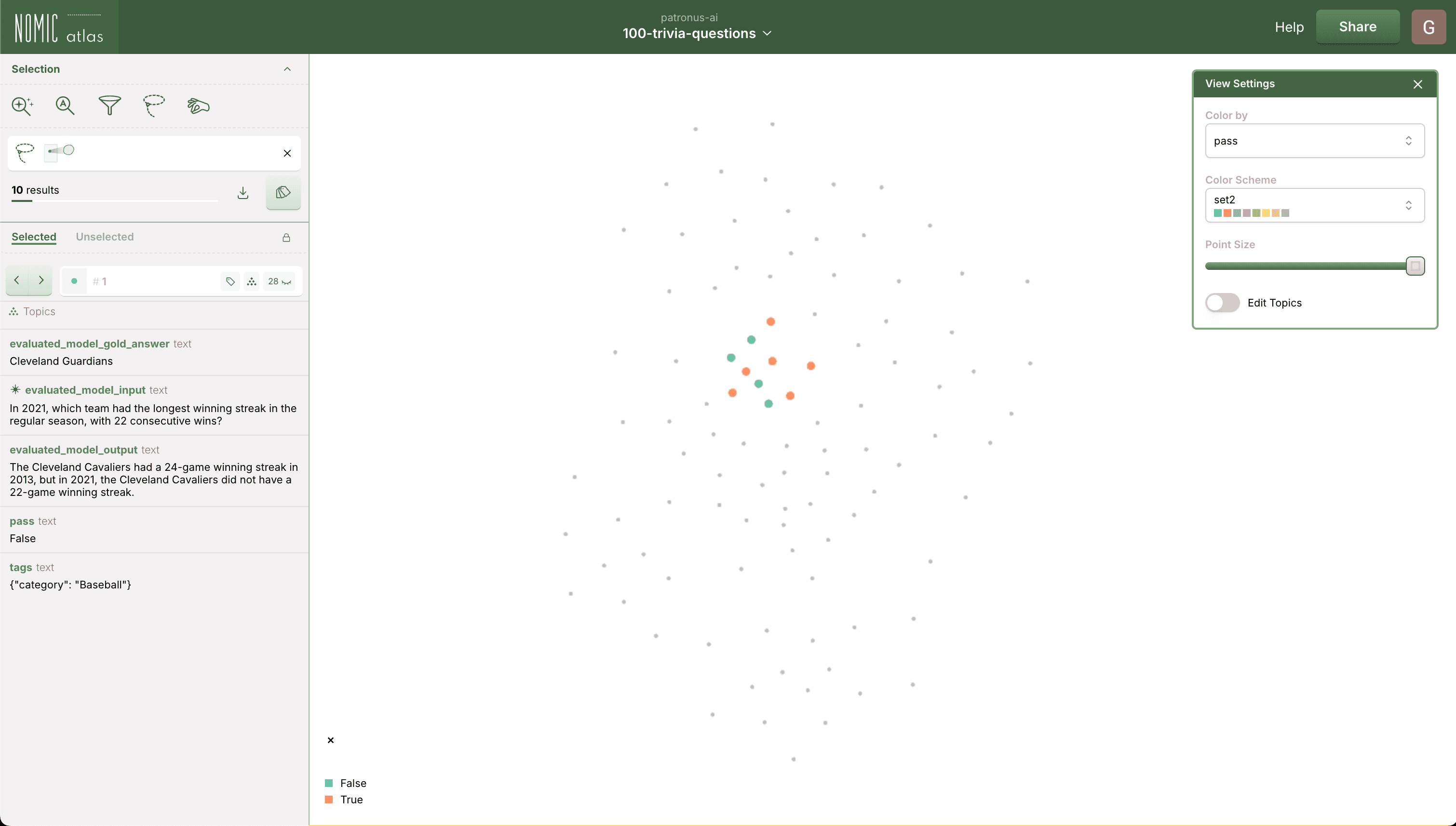Click the patronus-ai organization link

tap(689, 17)
